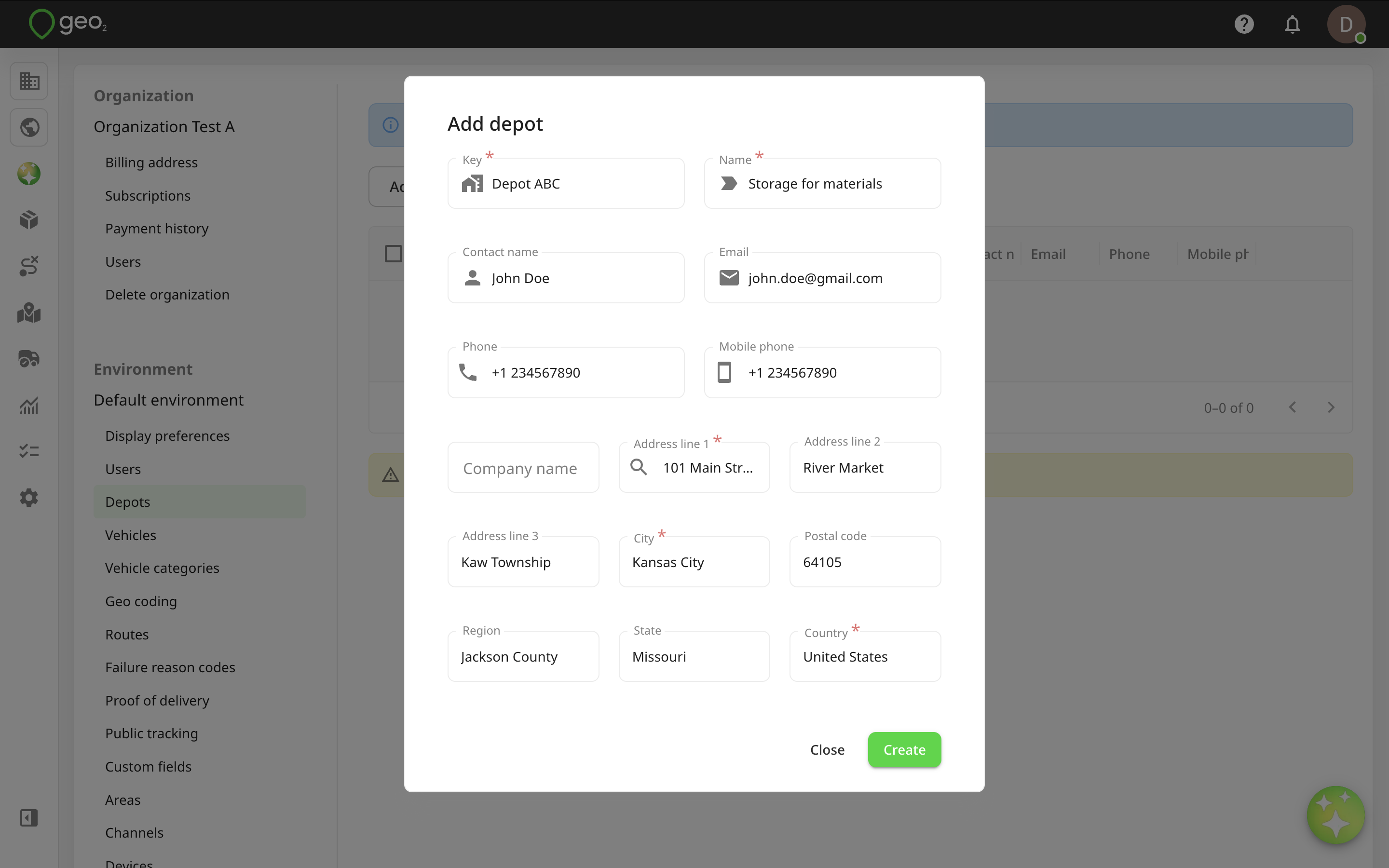Open the help question mark icon
1389x868 pixels.
tap(1244, 24)
